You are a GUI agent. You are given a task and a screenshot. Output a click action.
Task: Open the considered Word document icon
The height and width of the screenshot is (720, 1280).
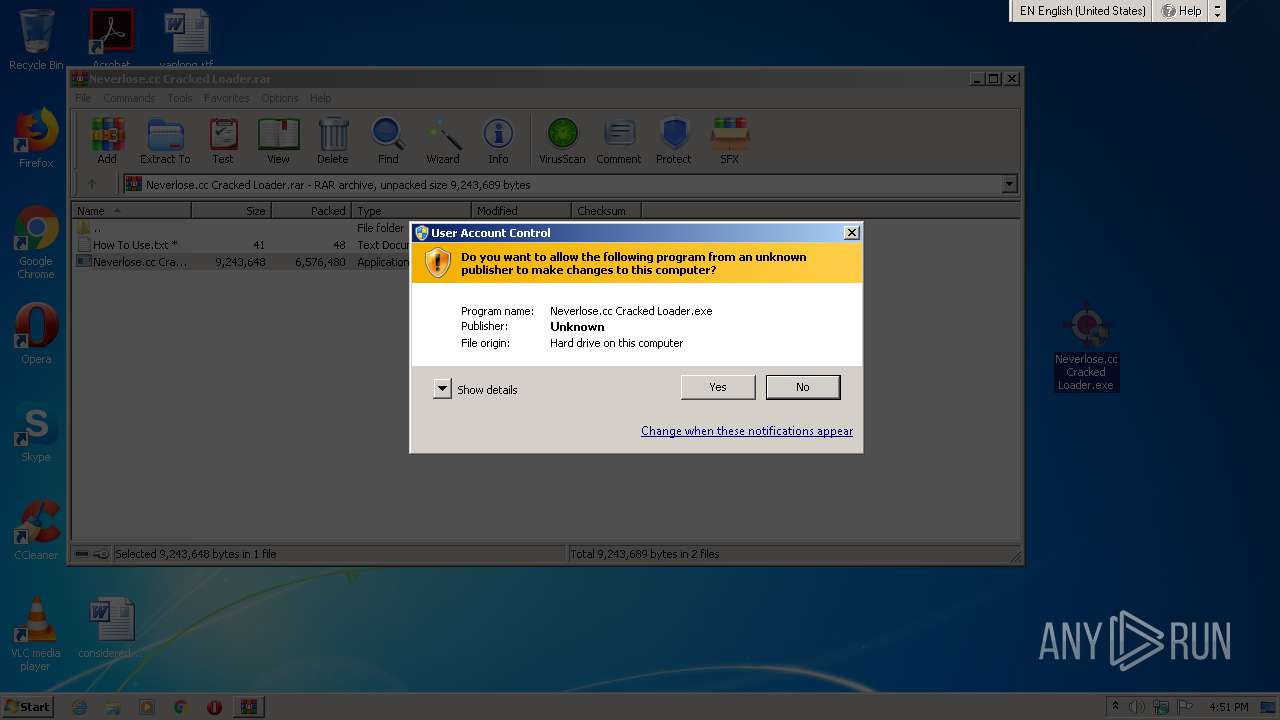111,629
